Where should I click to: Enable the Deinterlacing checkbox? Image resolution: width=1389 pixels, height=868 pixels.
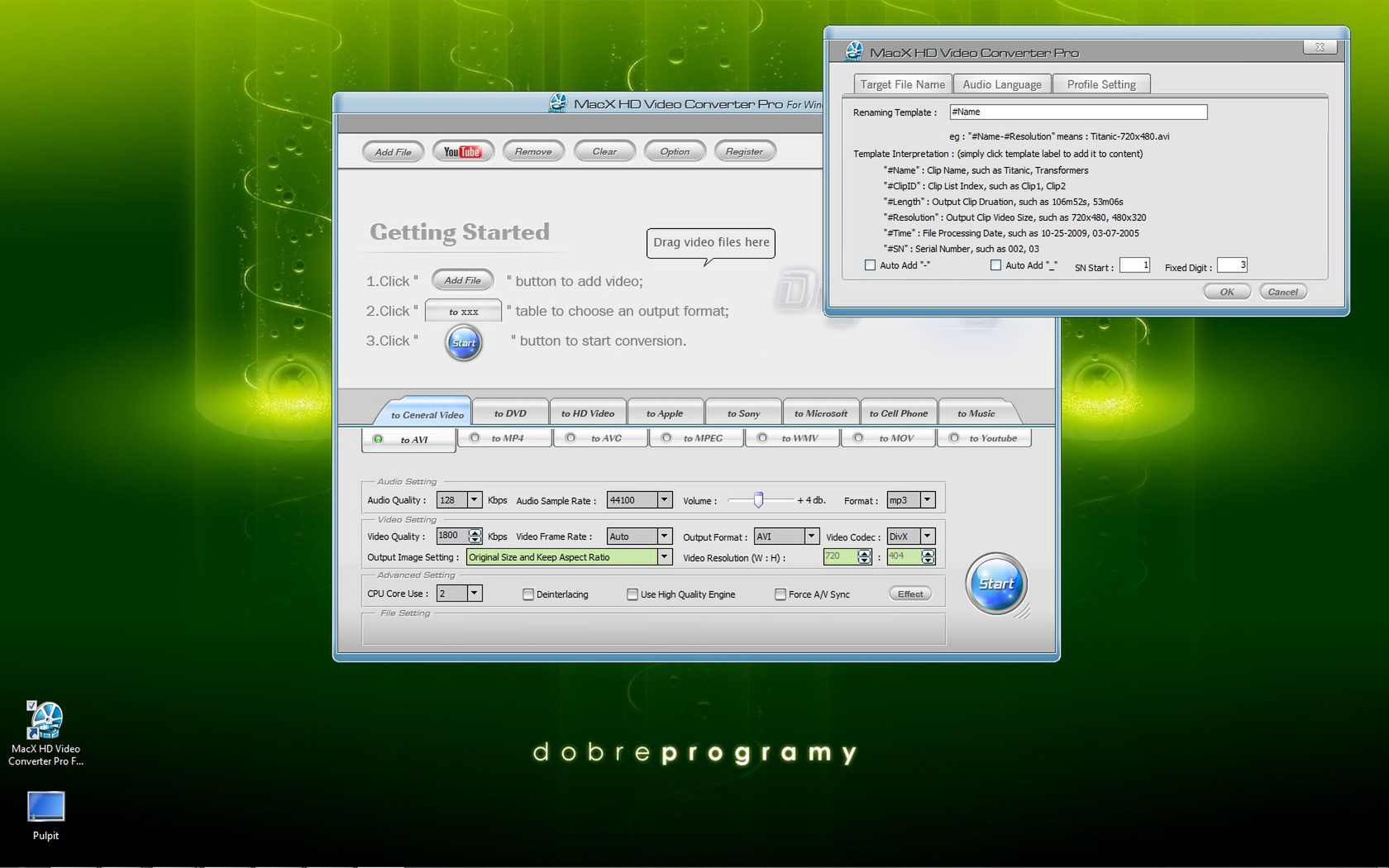click(528, 594)
